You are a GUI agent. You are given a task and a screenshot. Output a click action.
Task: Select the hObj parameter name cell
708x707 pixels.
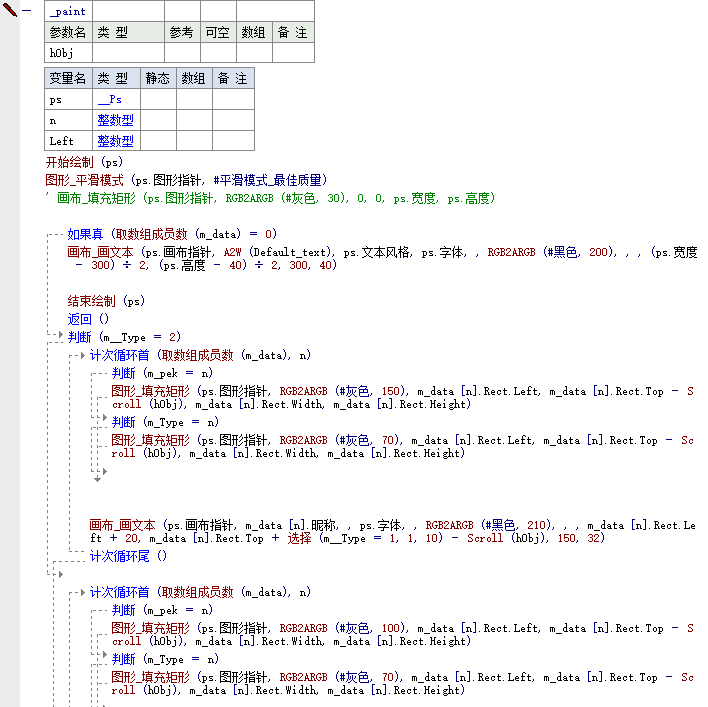click(x=68, y=53)
